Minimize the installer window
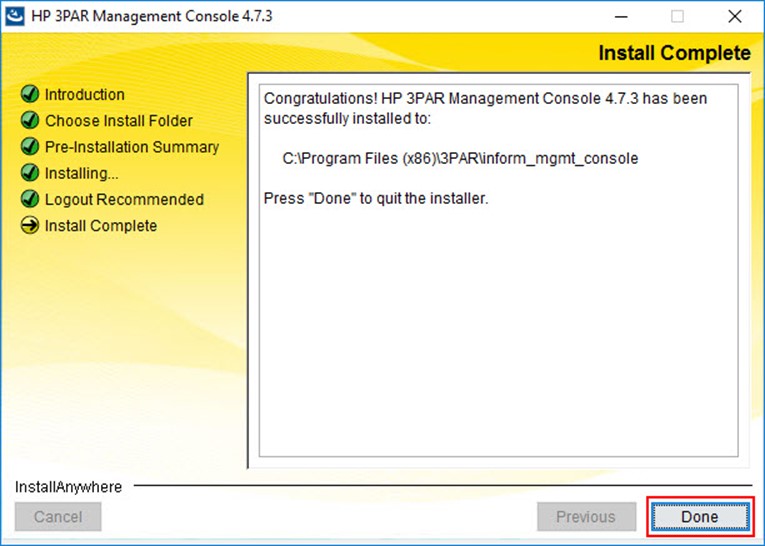Viewport: 765px width, 546px height. [x=621, y=17]
